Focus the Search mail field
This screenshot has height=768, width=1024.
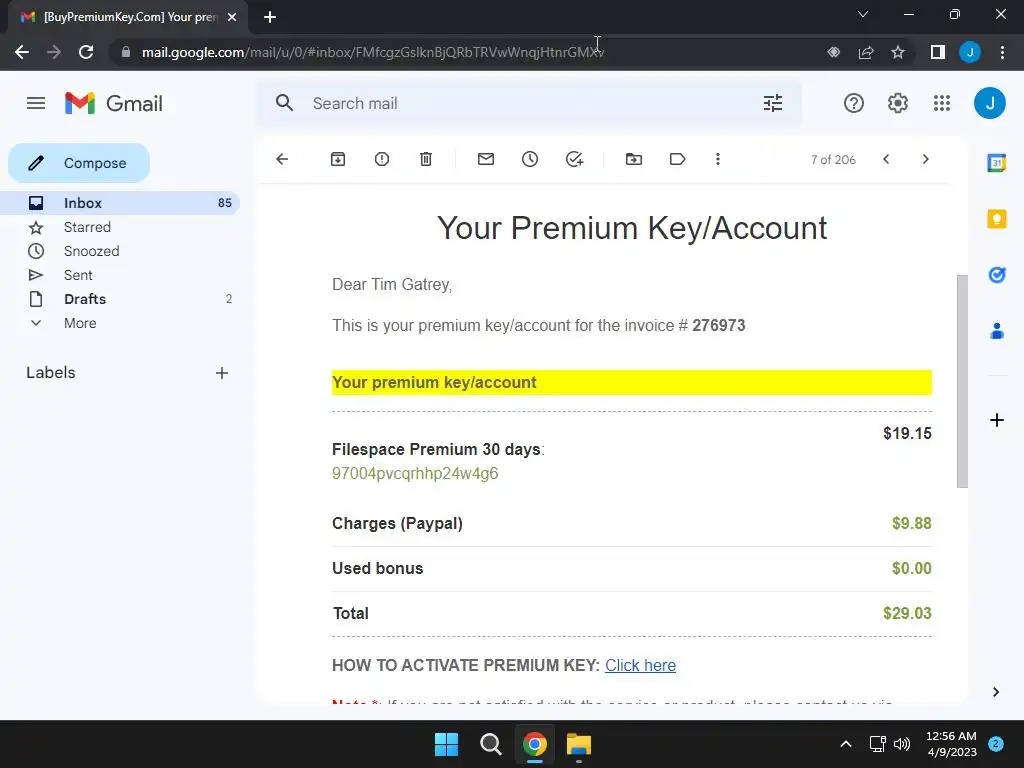(529, 103)
